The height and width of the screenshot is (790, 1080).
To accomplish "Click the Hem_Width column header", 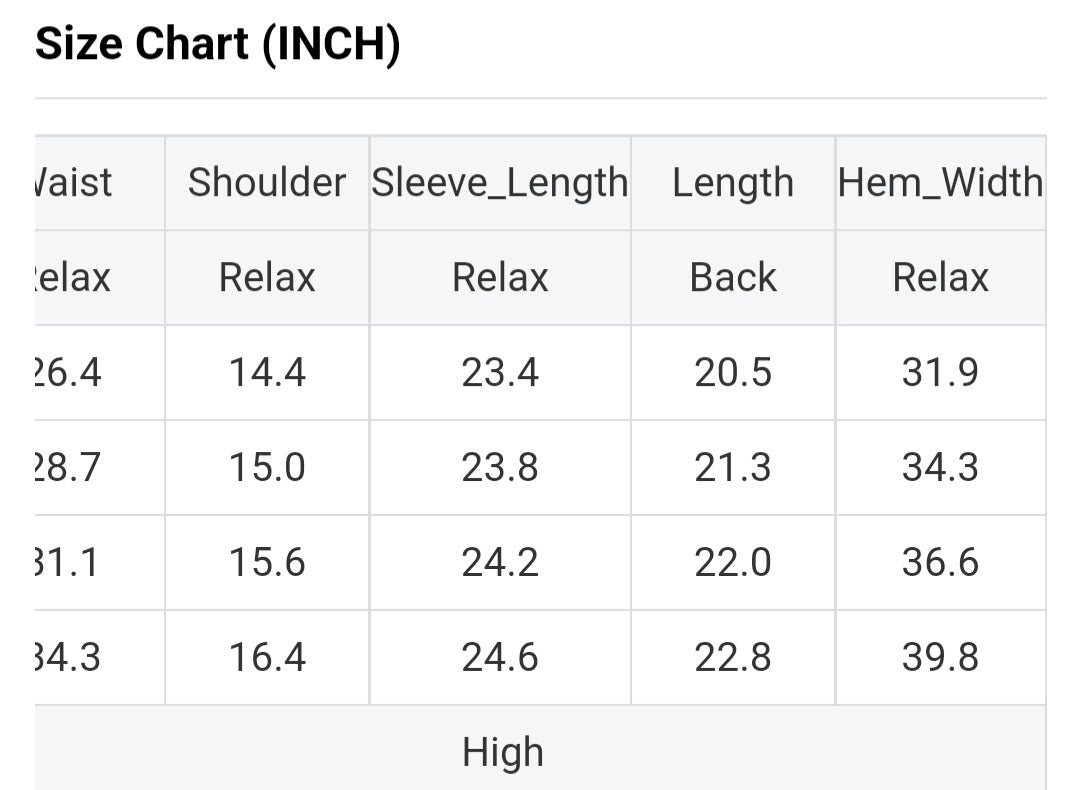I will [x=940, y=183].
